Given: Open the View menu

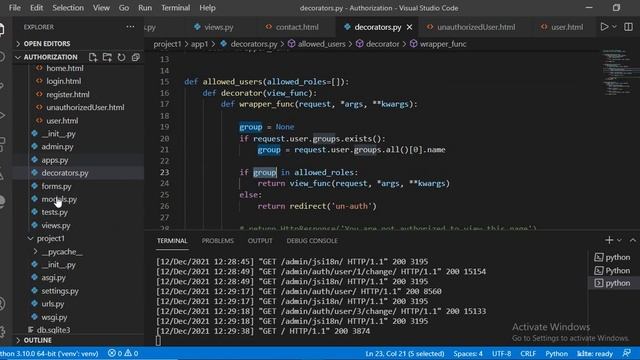Looking at the screenshot, I should [101, 8].
